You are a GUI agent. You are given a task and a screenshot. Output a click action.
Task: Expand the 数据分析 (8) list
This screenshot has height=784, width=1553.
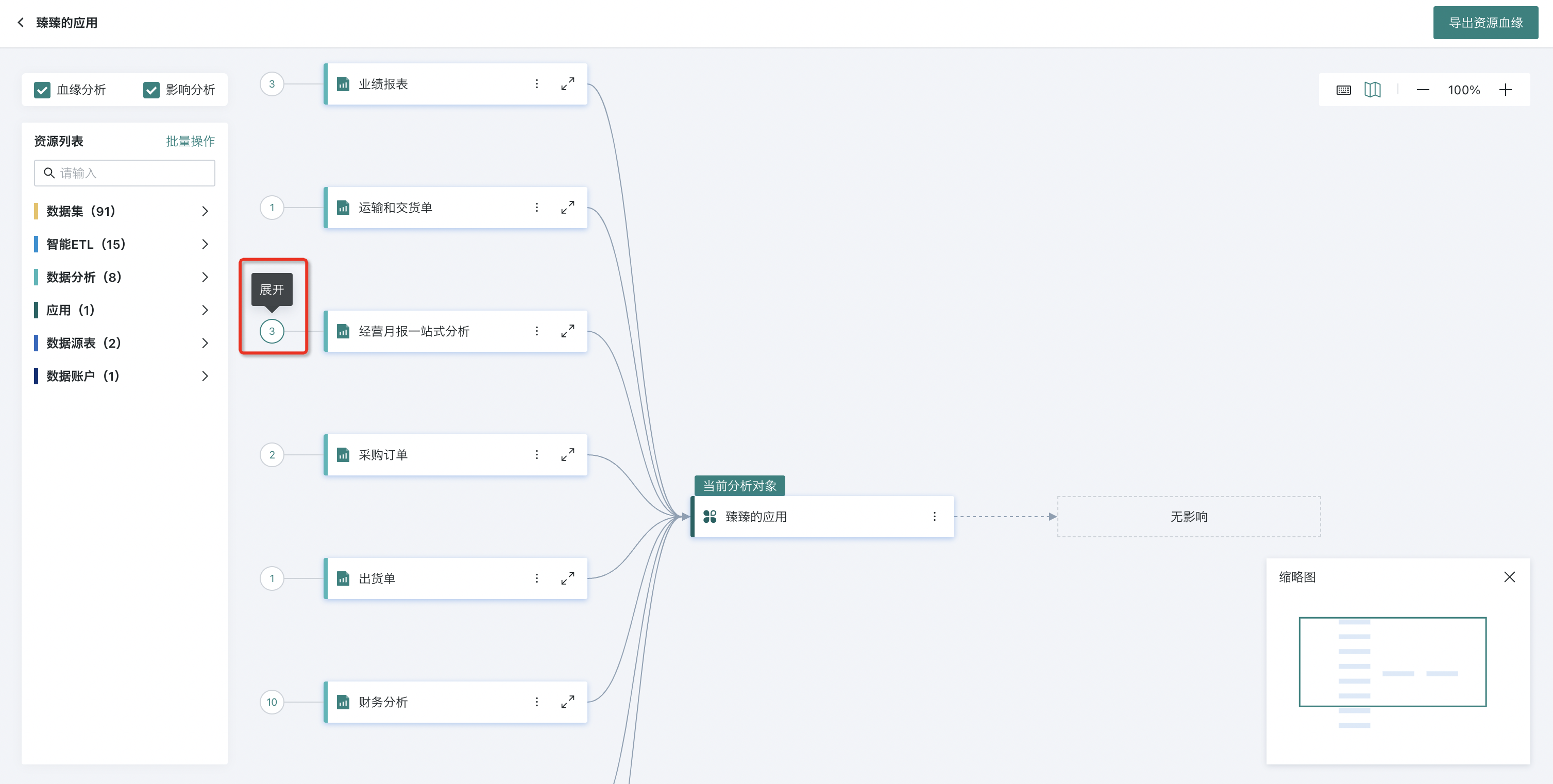[x=125, y=277]
